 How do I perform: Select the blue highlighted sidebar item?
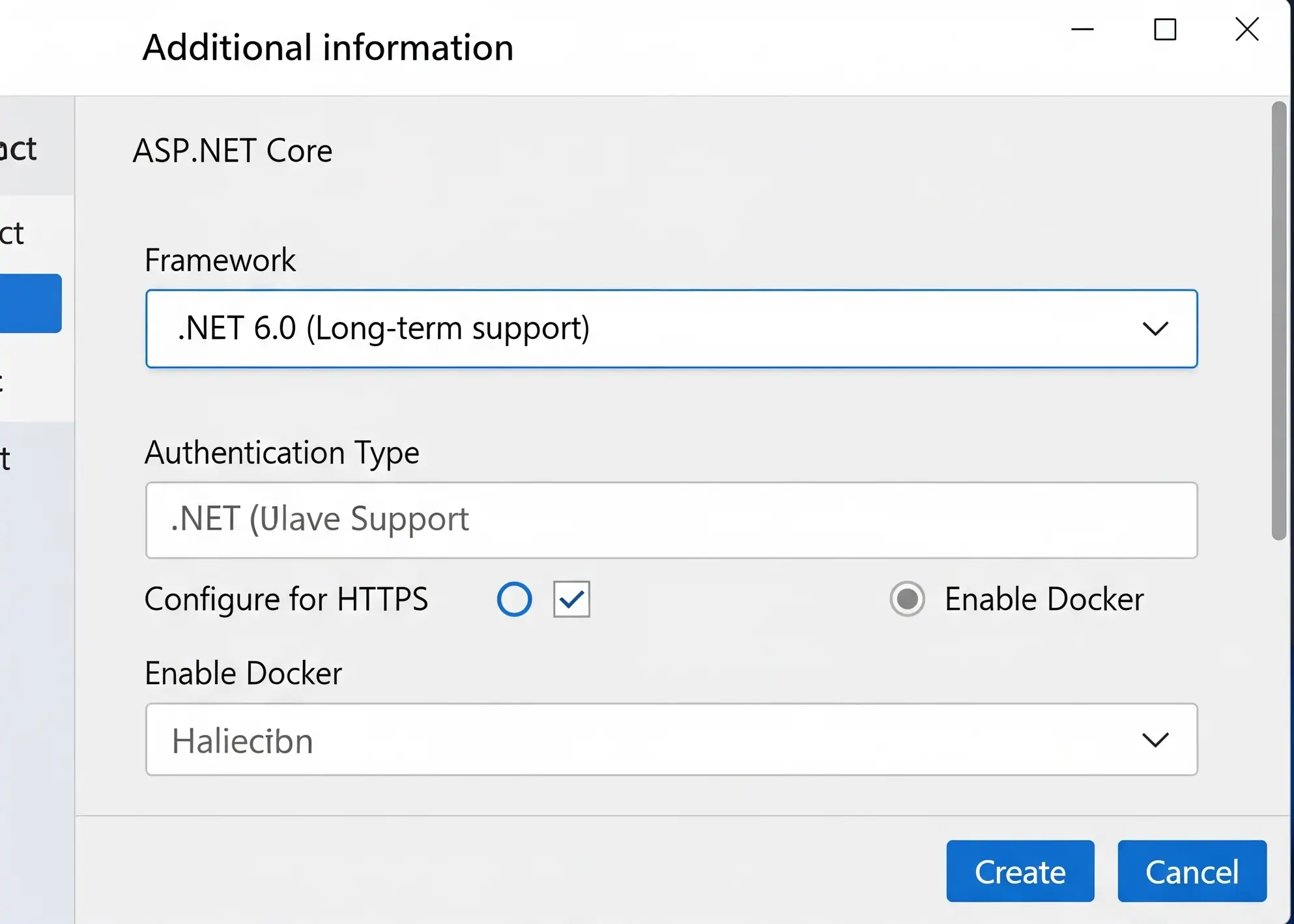31,304
